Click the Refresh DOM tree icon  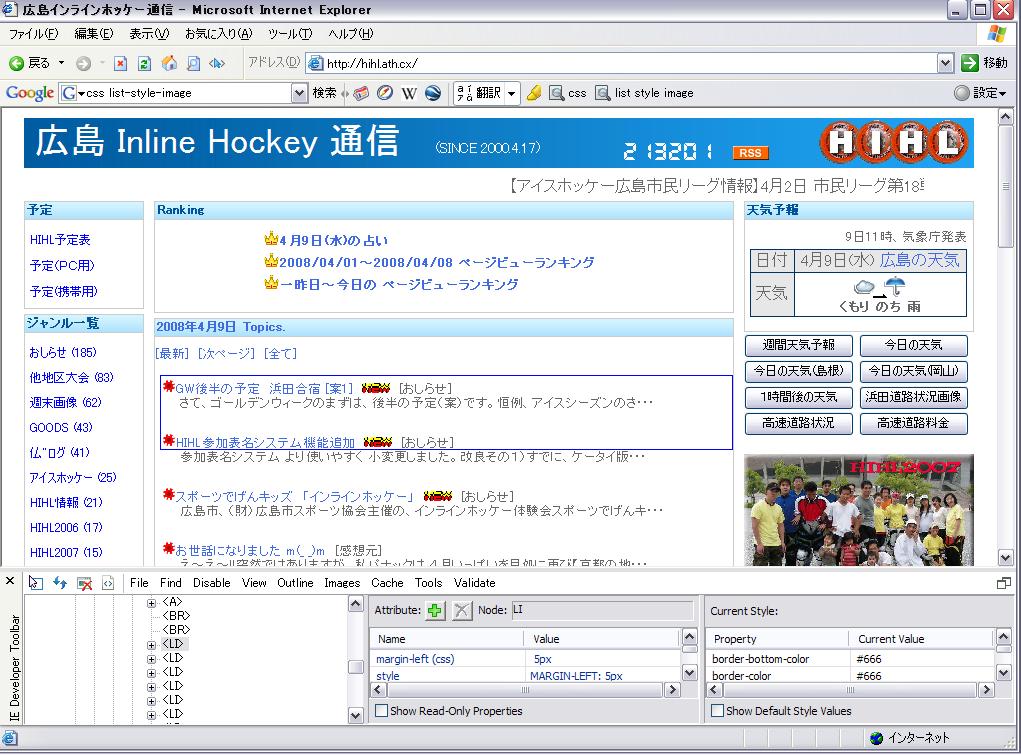point(60,583)
